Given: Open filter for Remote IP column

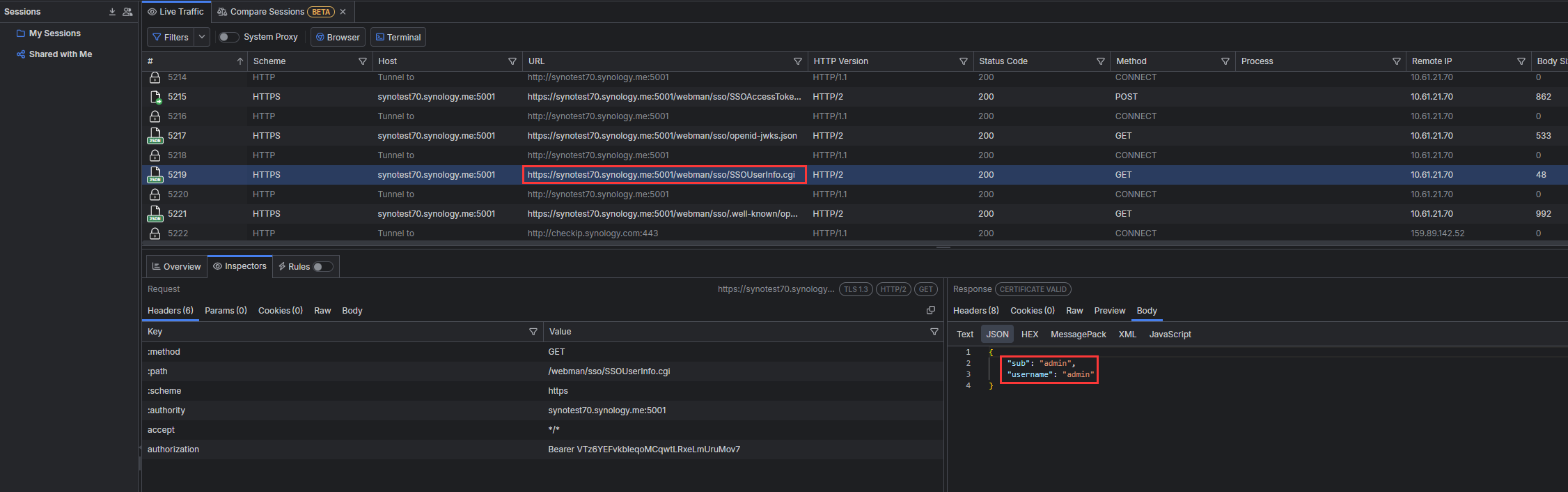Looking at the screenshot, I should click(1521, 61).
